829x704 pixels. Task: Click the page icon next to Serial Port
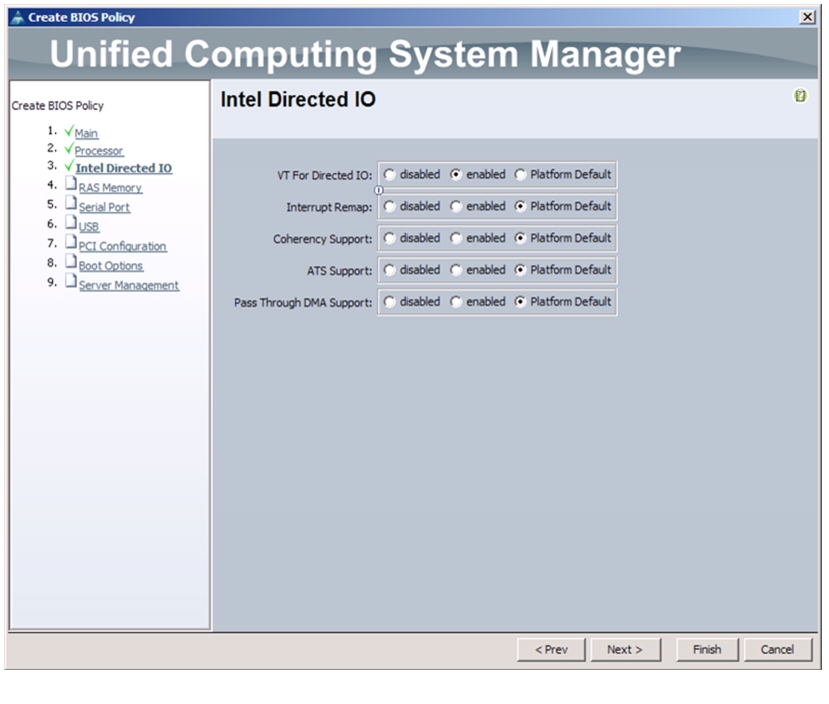pos(71,203)
